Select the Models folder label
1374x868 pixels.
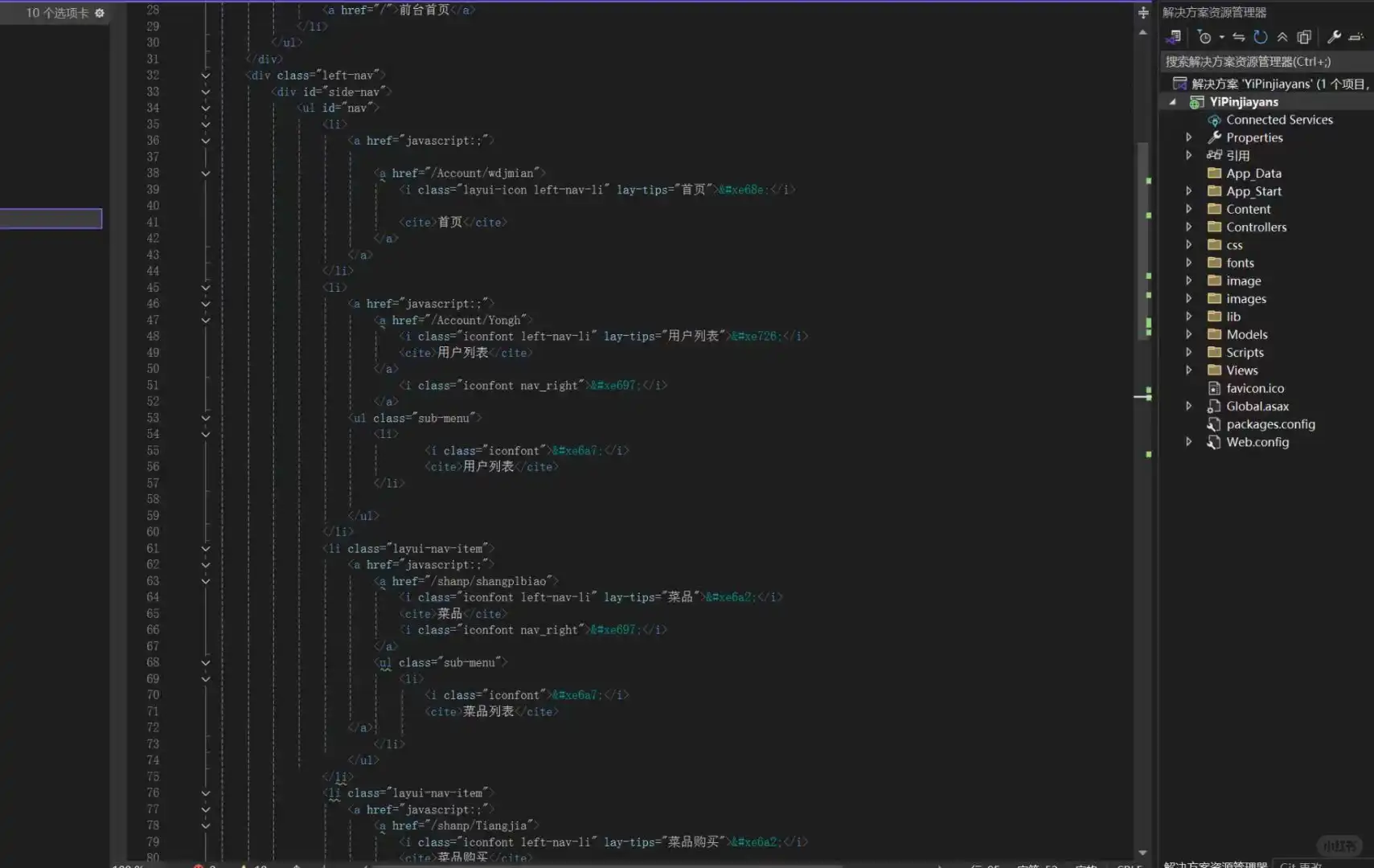[1246, 334]
